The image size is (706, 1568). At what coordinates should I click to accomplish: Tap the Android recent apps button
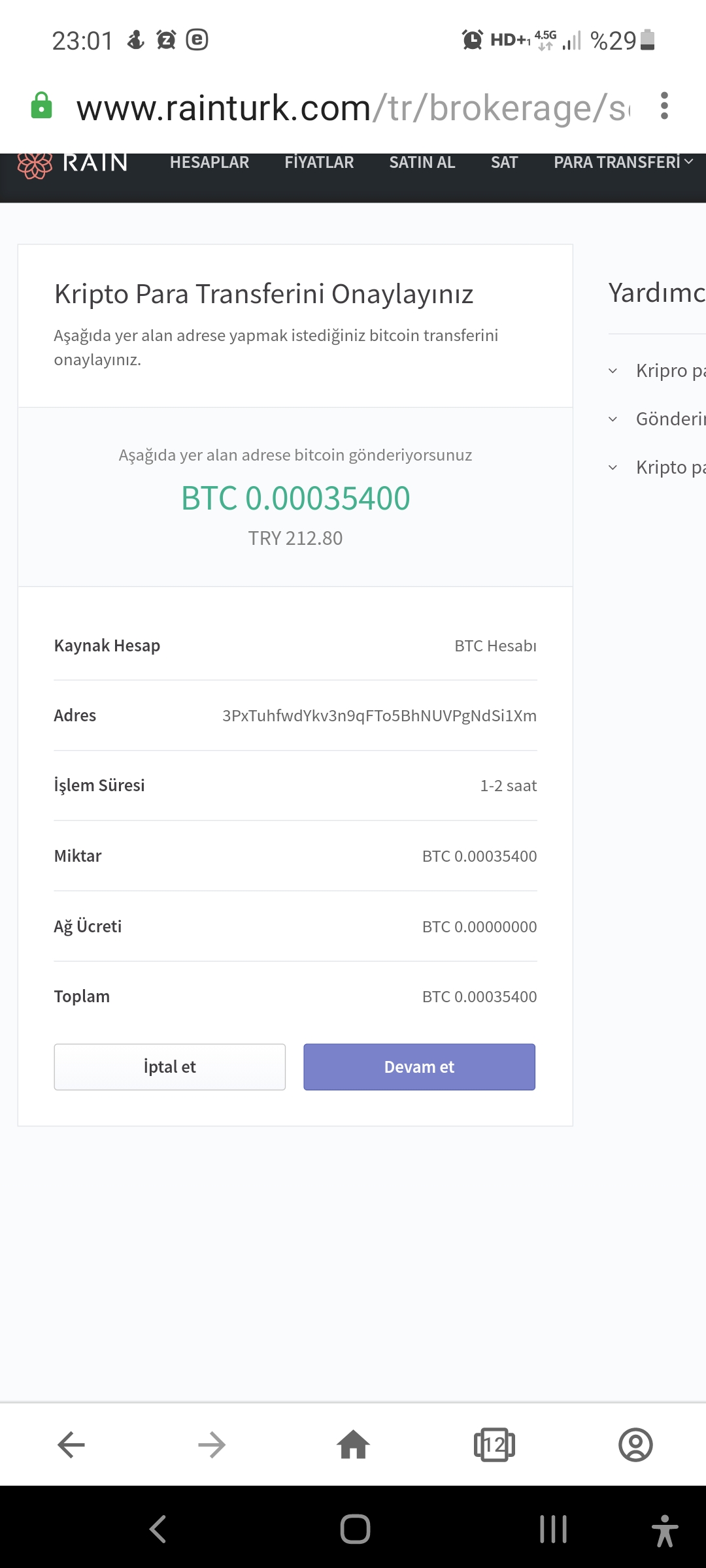[x=553, y=1529]
